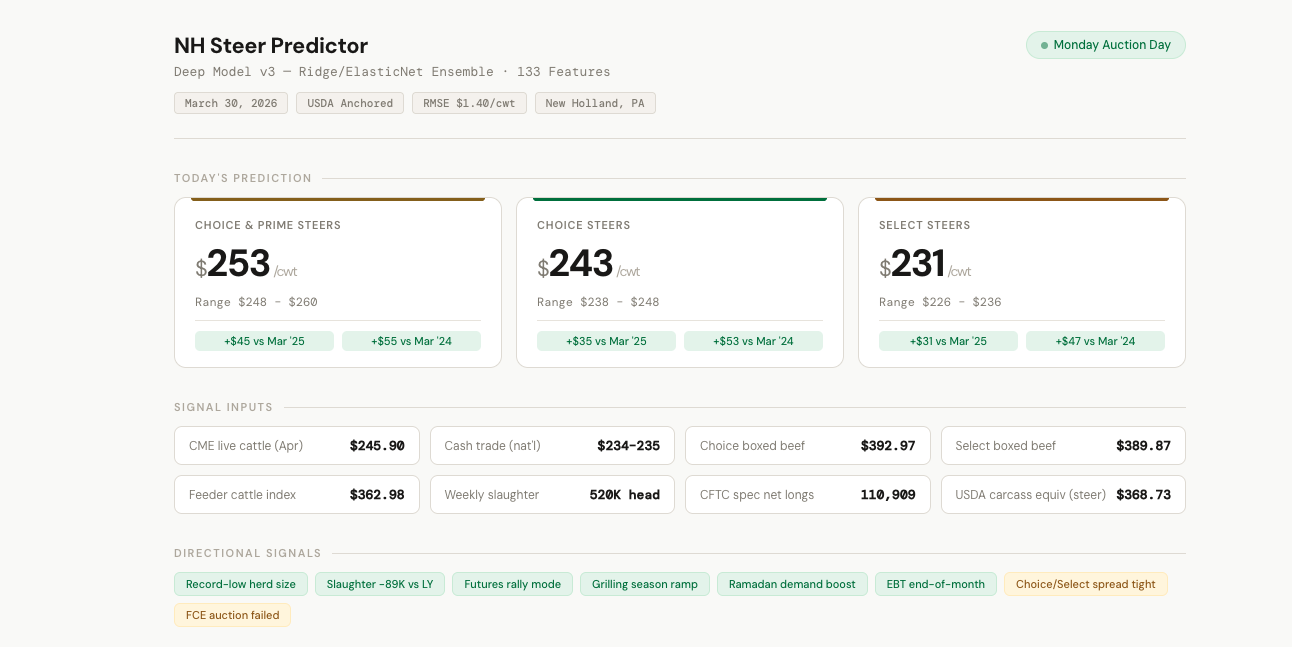The image size is (1292, 647).
Task: Click the Range $238 - $248 text
Action: 598,302
